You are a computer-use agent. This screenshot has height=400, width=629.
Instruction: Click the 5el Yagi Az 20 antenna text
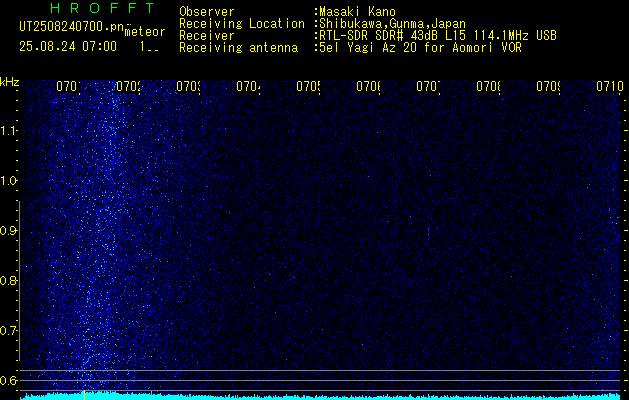pos(420,48)
